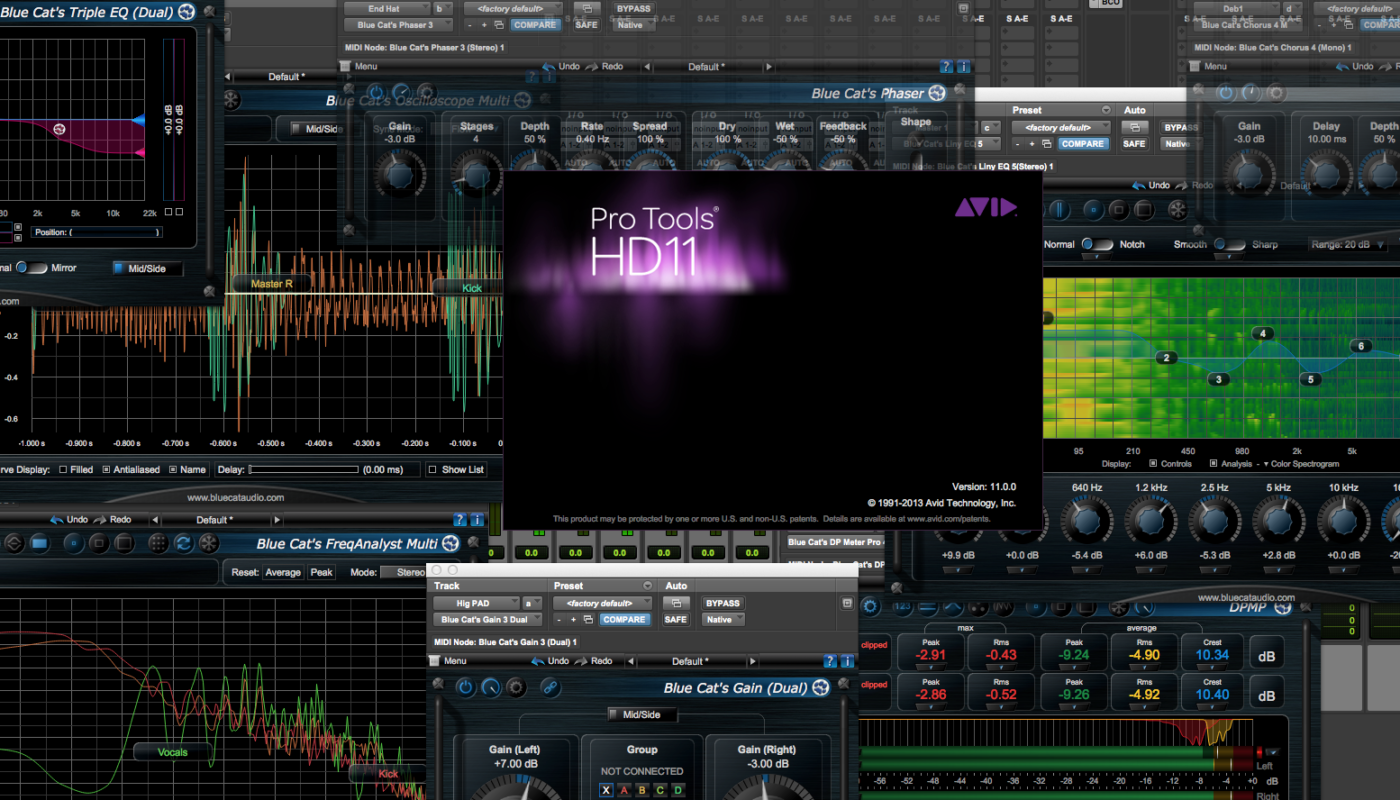The width and height of the screenshot is (1400, 800).
Task: Click paw logo in Blue Cat's Phaser title
Action: point(937,93)
